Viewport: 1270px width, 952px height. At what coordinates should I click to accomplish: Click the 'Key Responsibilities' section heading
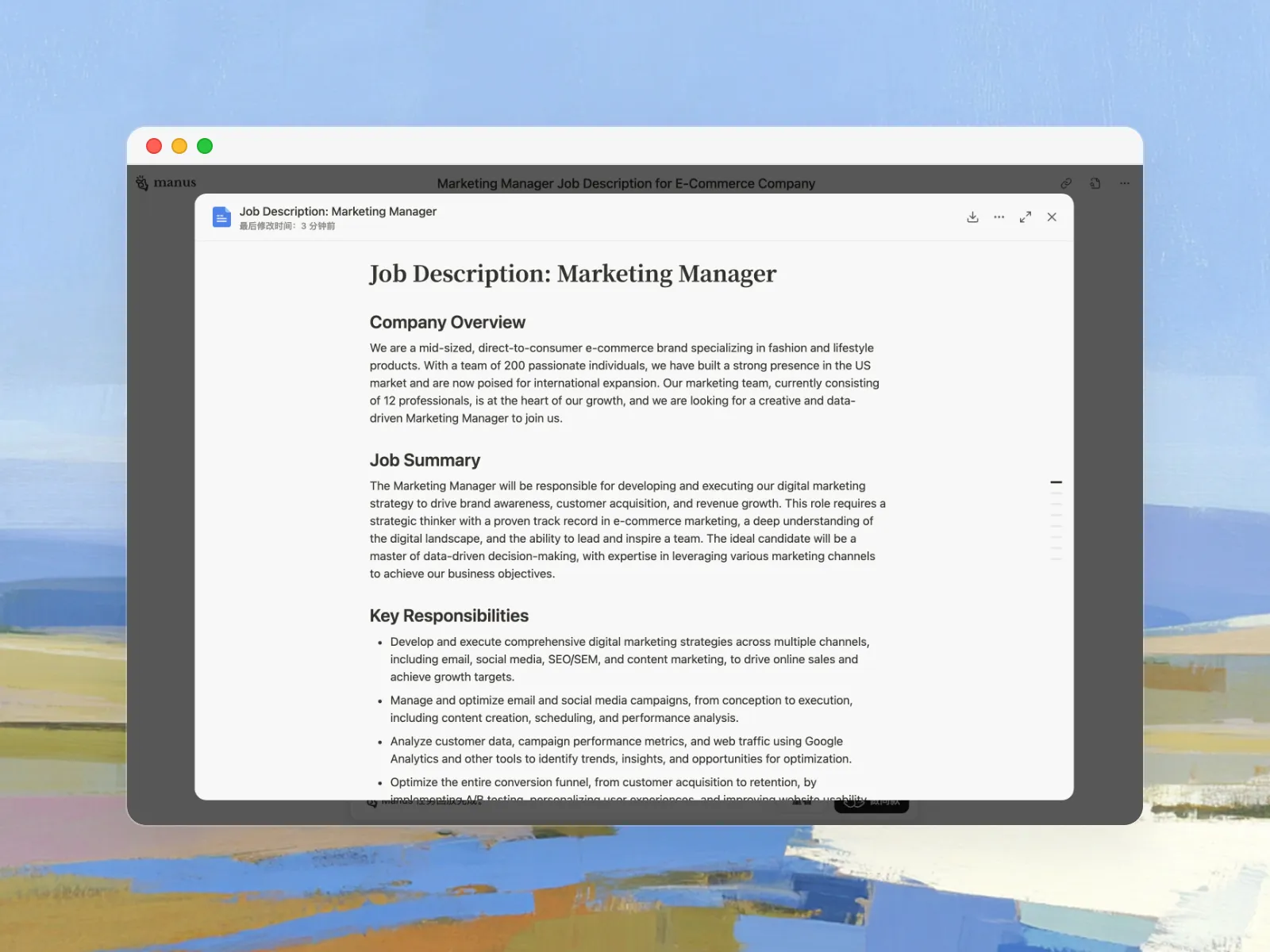click(448, 616)
